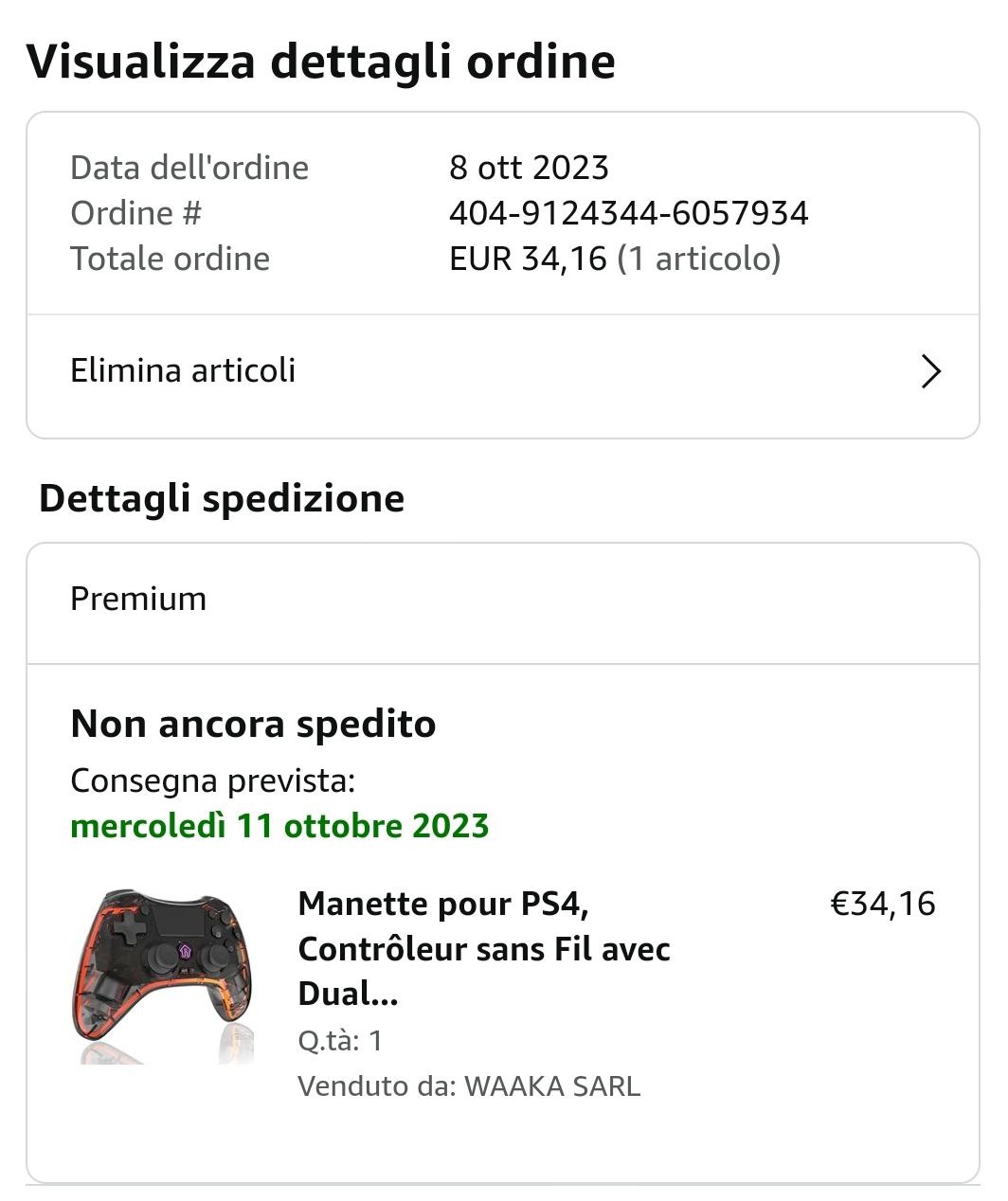Click the order date 8 ott 2023
The height and width of the screenshot is (1201, 1008).
529,168
